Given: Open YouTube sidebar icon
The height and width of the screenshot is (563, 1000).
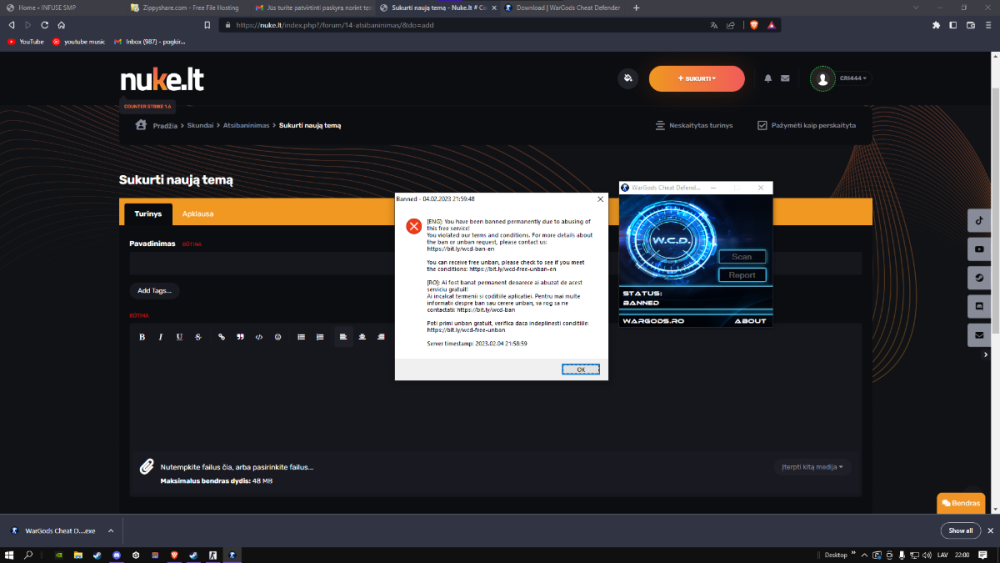Looking at the screenshot, I should coord(979,249).
